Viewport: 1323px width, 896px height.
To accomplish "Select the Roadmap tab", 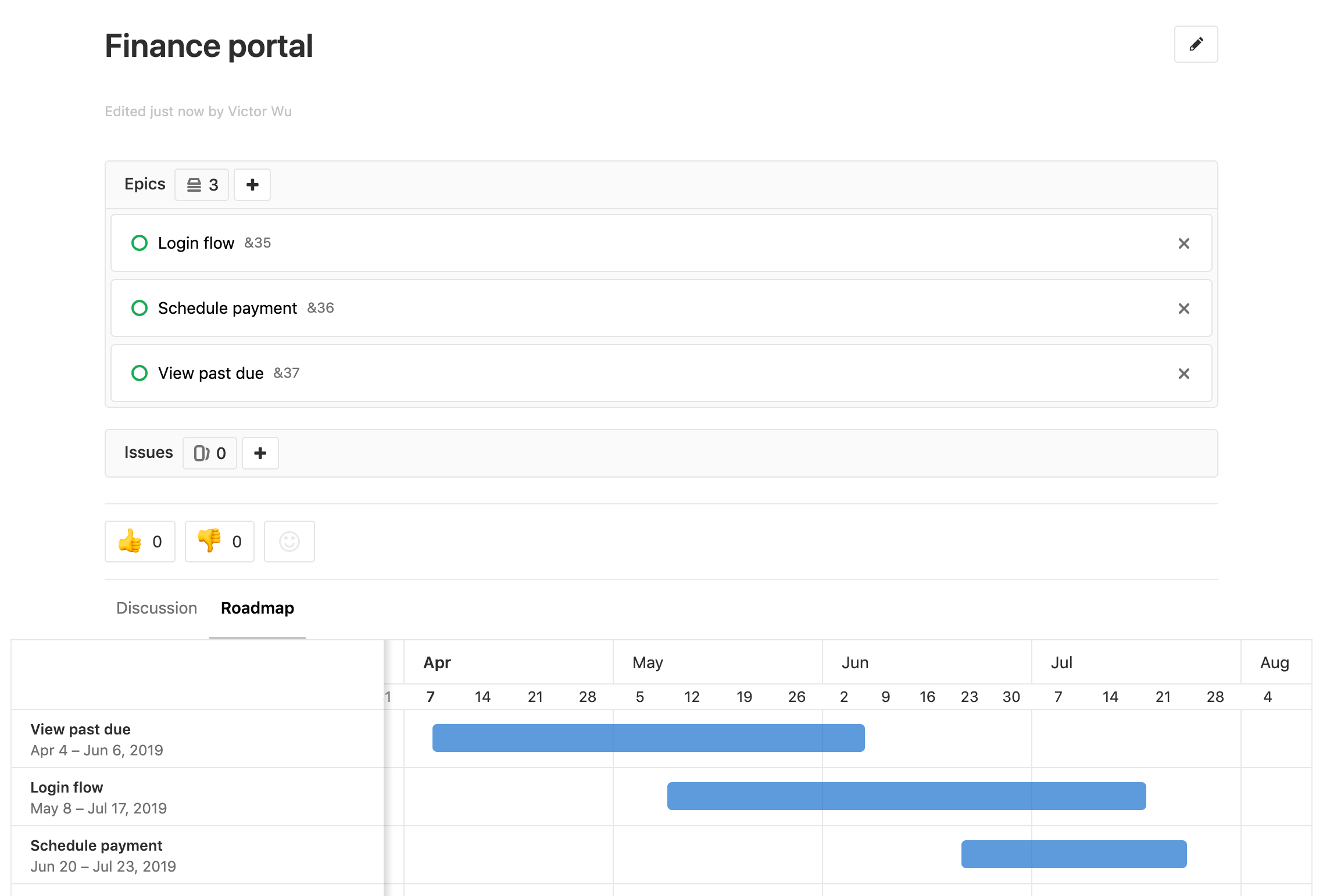I will (x=258, y=608).
